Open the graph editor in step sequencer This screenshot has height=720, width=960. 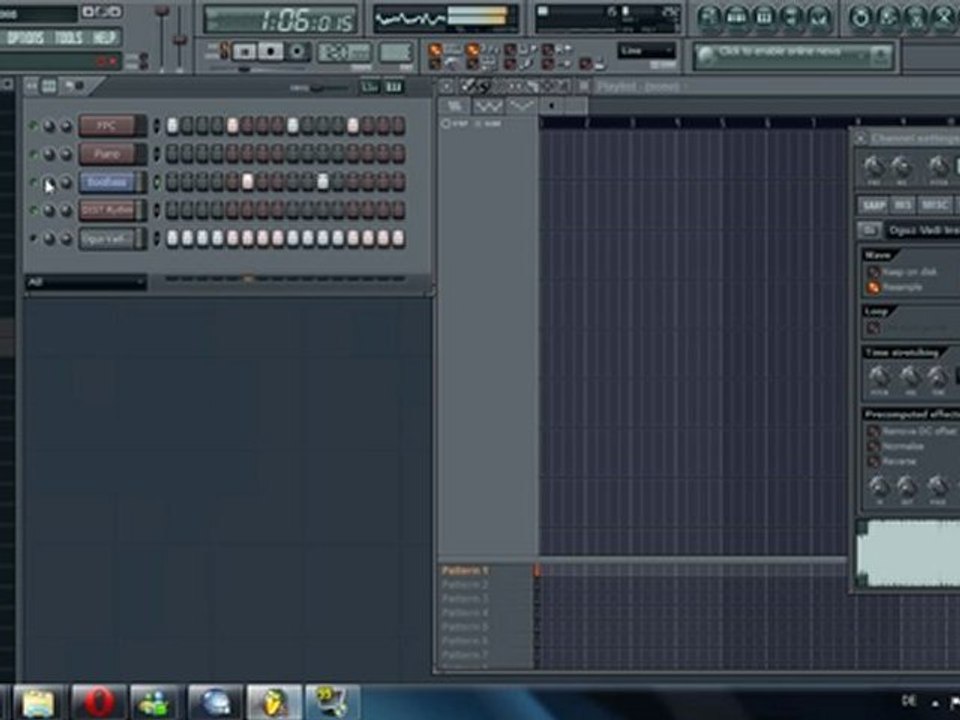pos(369,88)
